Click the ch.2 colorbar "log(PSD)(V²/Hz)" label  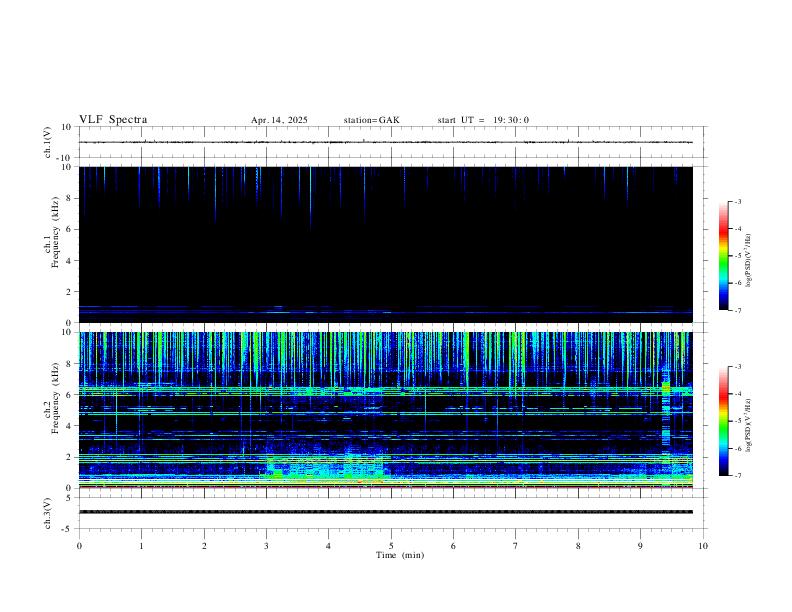(x=748, y=425)
